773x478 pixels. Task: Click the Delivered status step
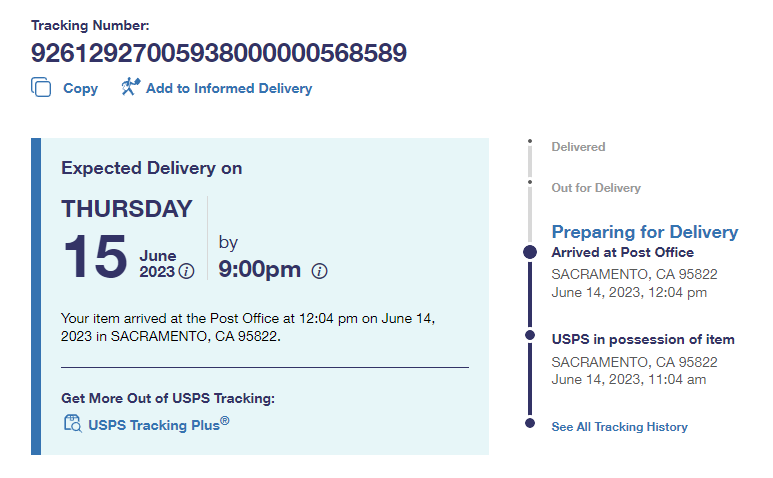(578, 147)
